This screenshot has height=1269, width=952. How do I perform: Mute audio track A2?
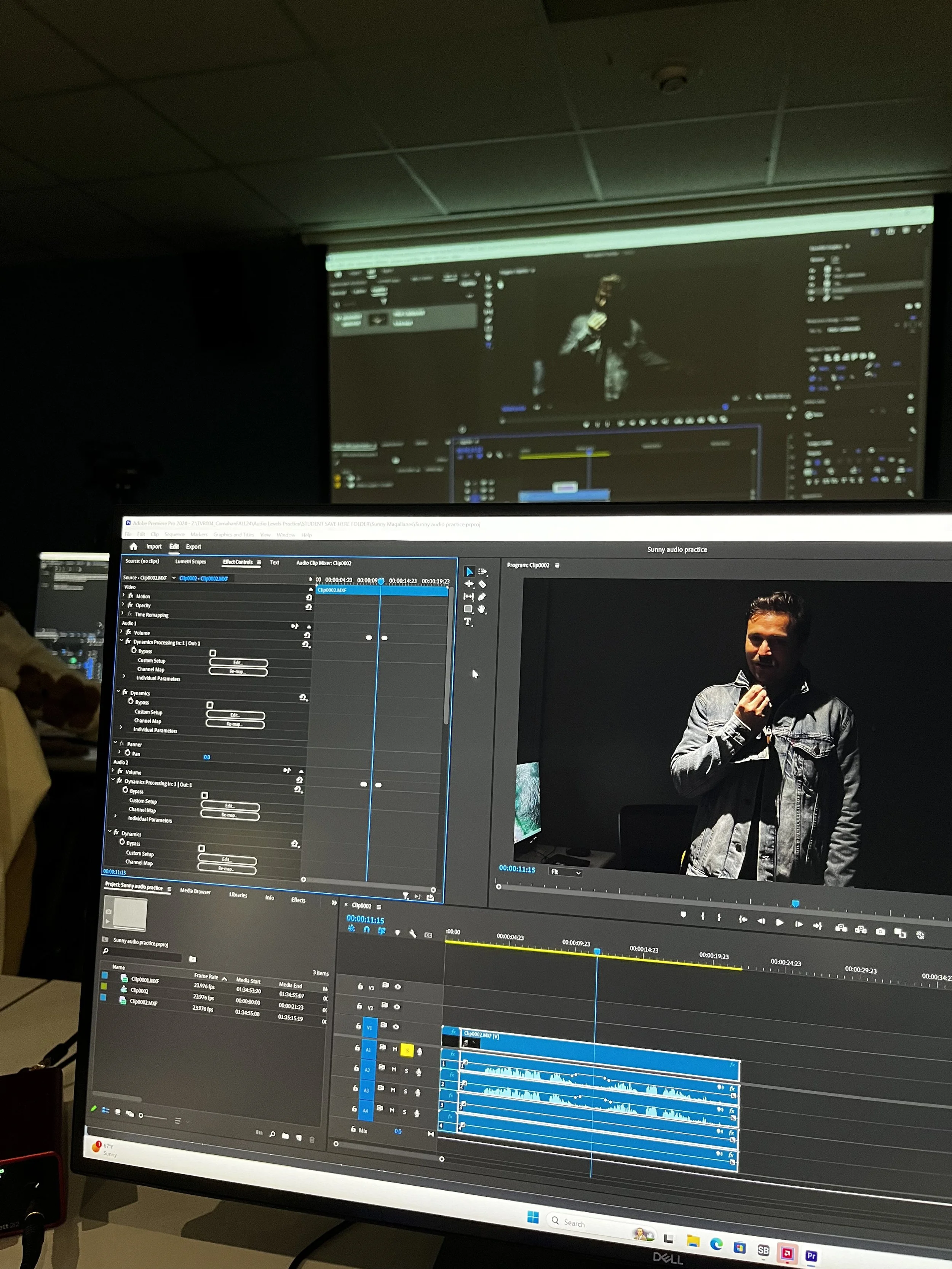(x=394, y=1069)
